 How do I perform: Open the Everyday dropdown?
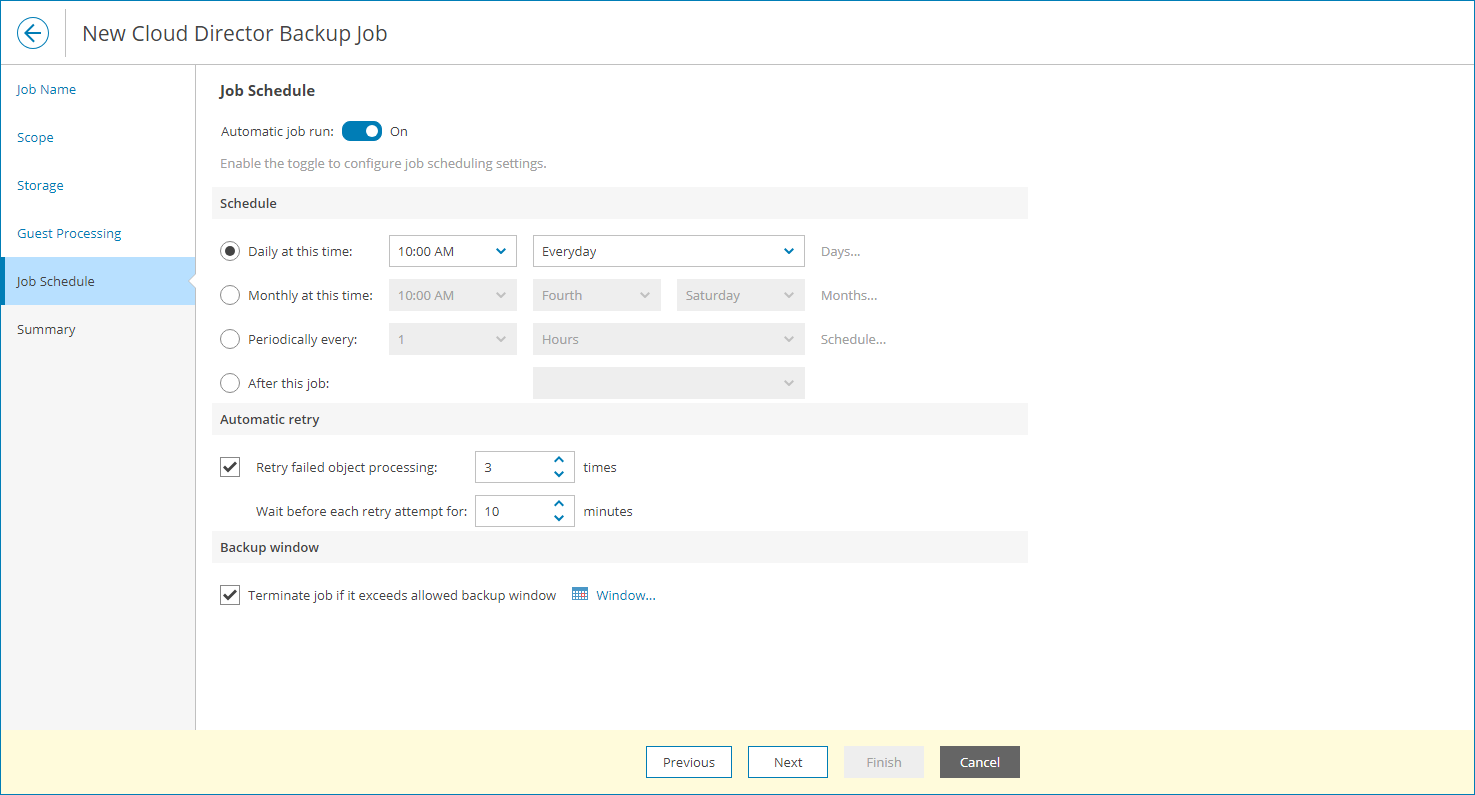coord(668,251)
